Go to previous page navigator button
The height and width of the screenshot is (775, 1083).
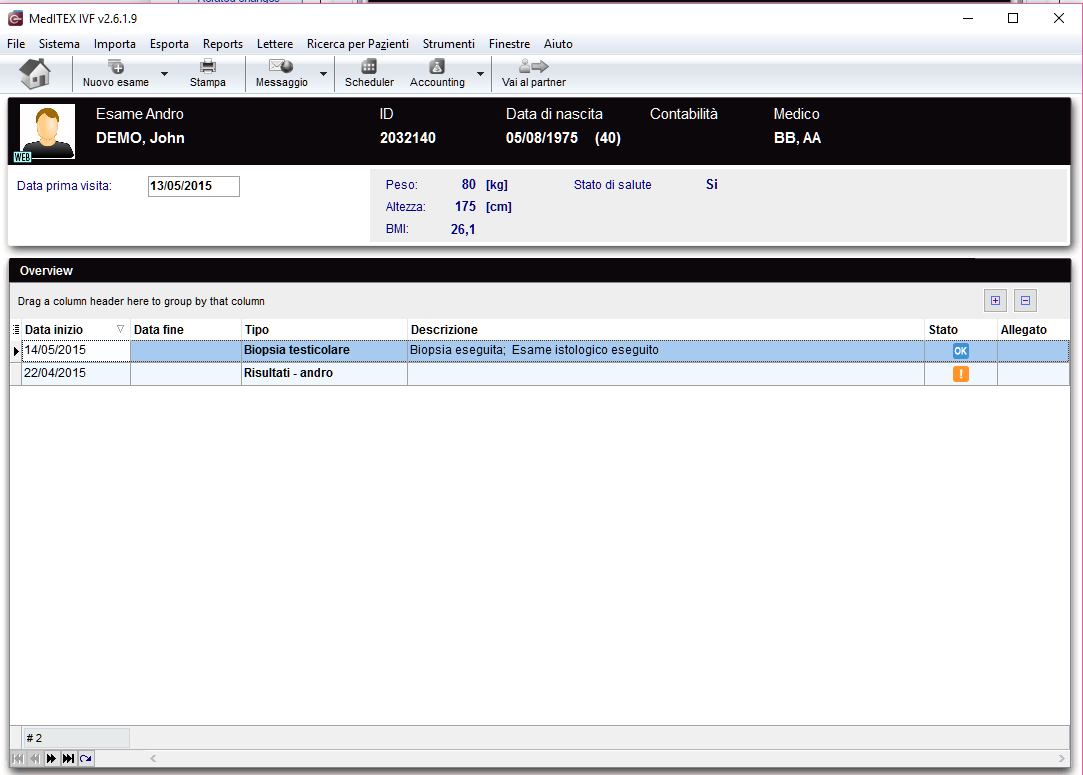tap(35, 758)
